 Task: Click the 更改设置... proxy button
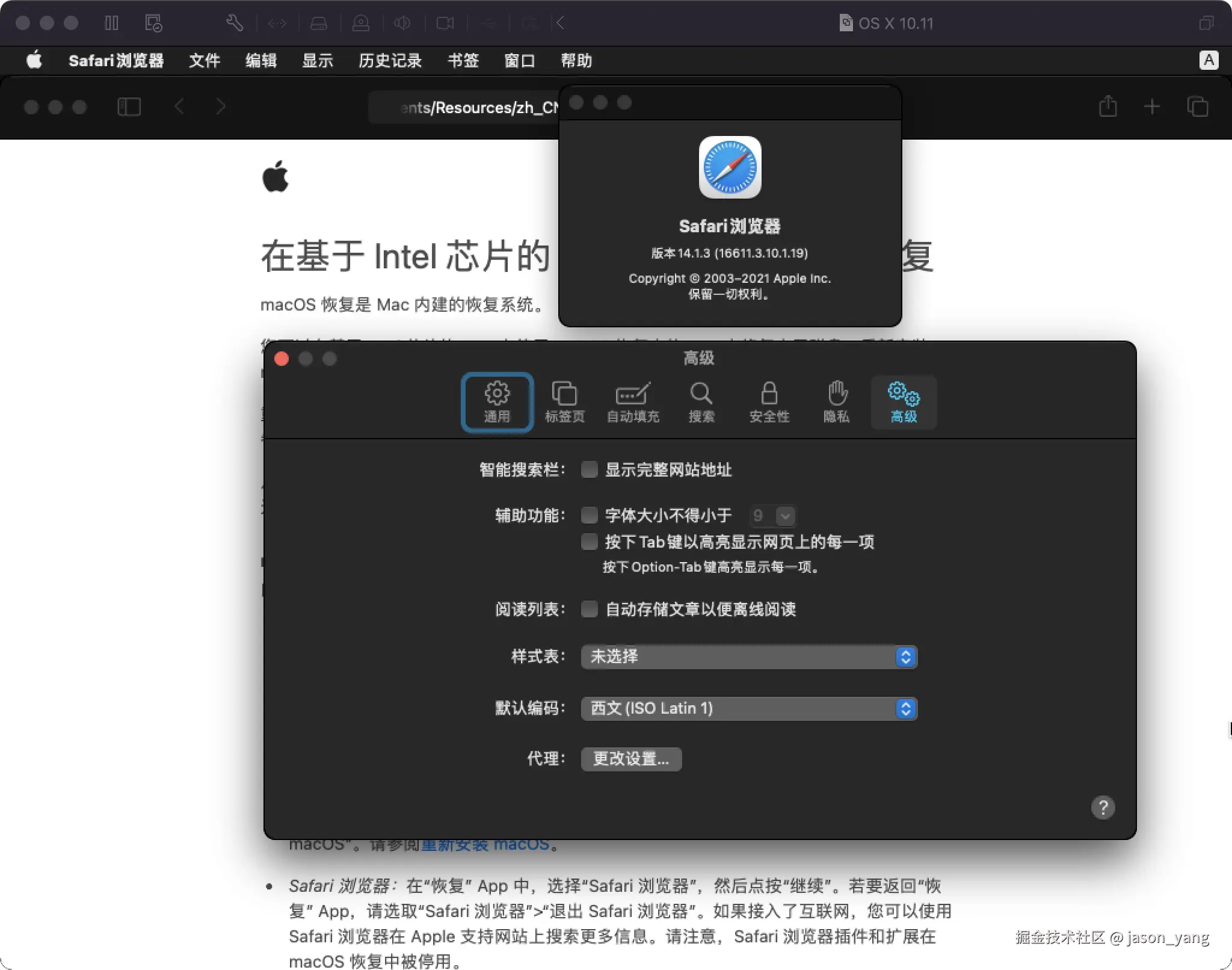pos(630,759)
